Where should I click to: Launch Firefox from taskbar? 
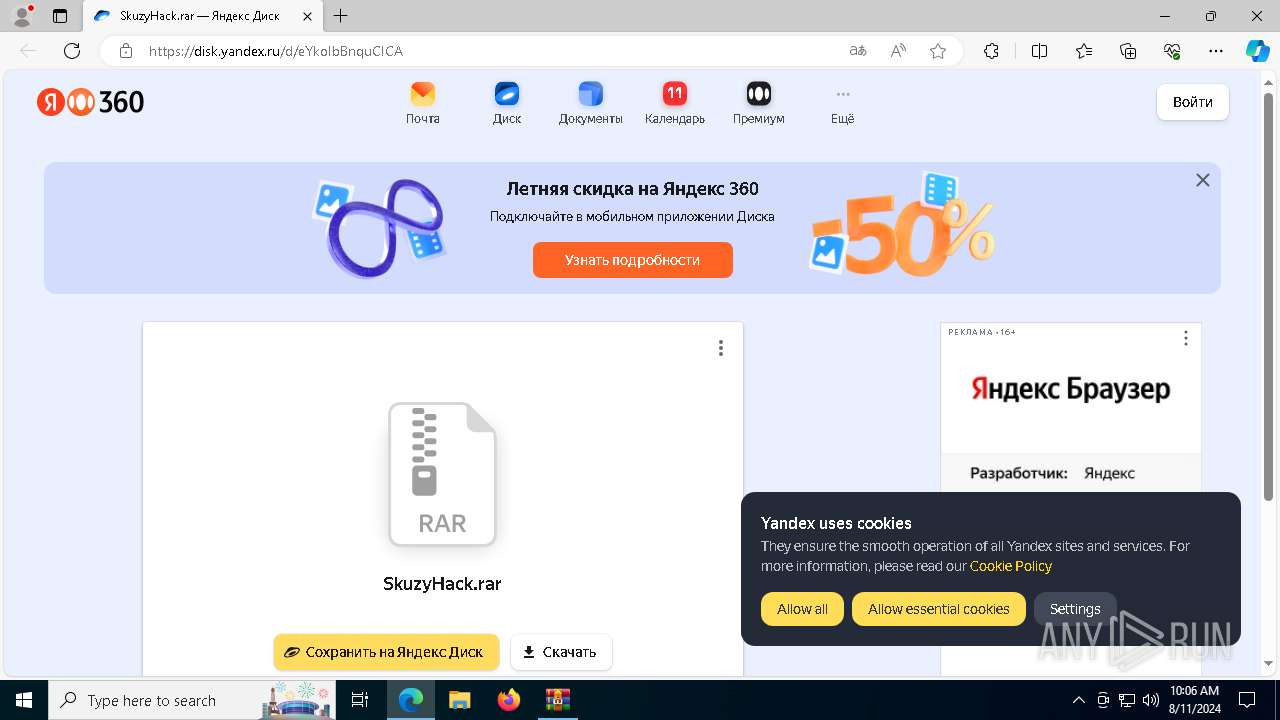pyautogui.click(x=509, y=700)
